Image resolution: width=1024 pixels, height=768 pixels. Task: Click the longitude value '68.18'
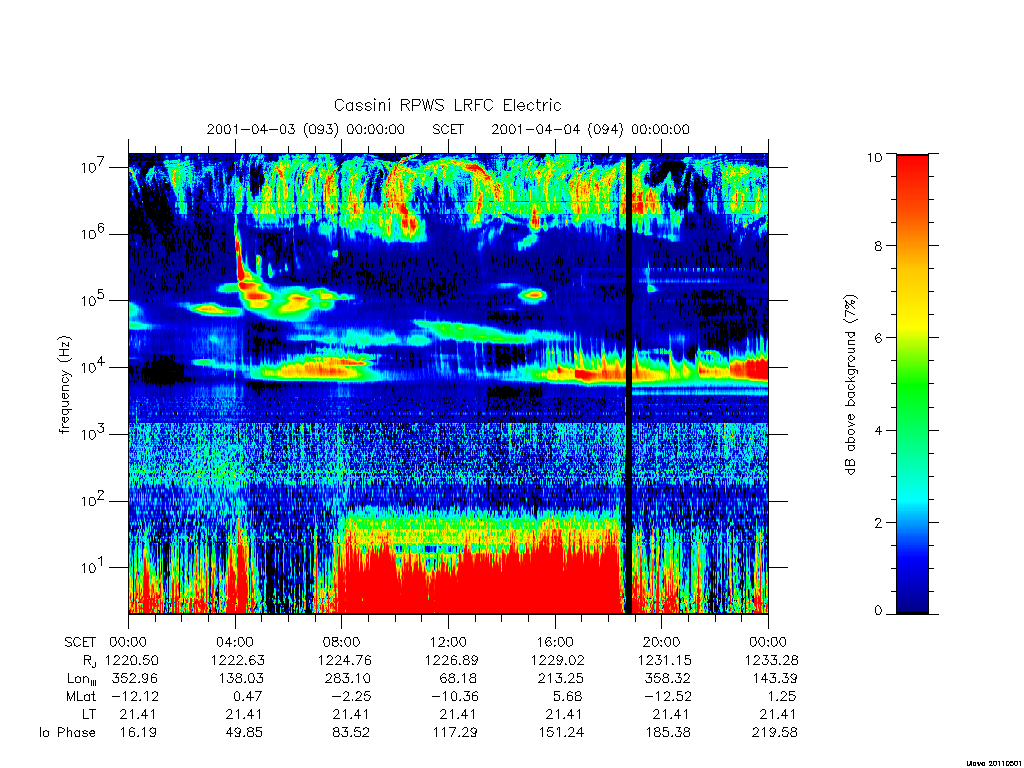click(458, 679)
